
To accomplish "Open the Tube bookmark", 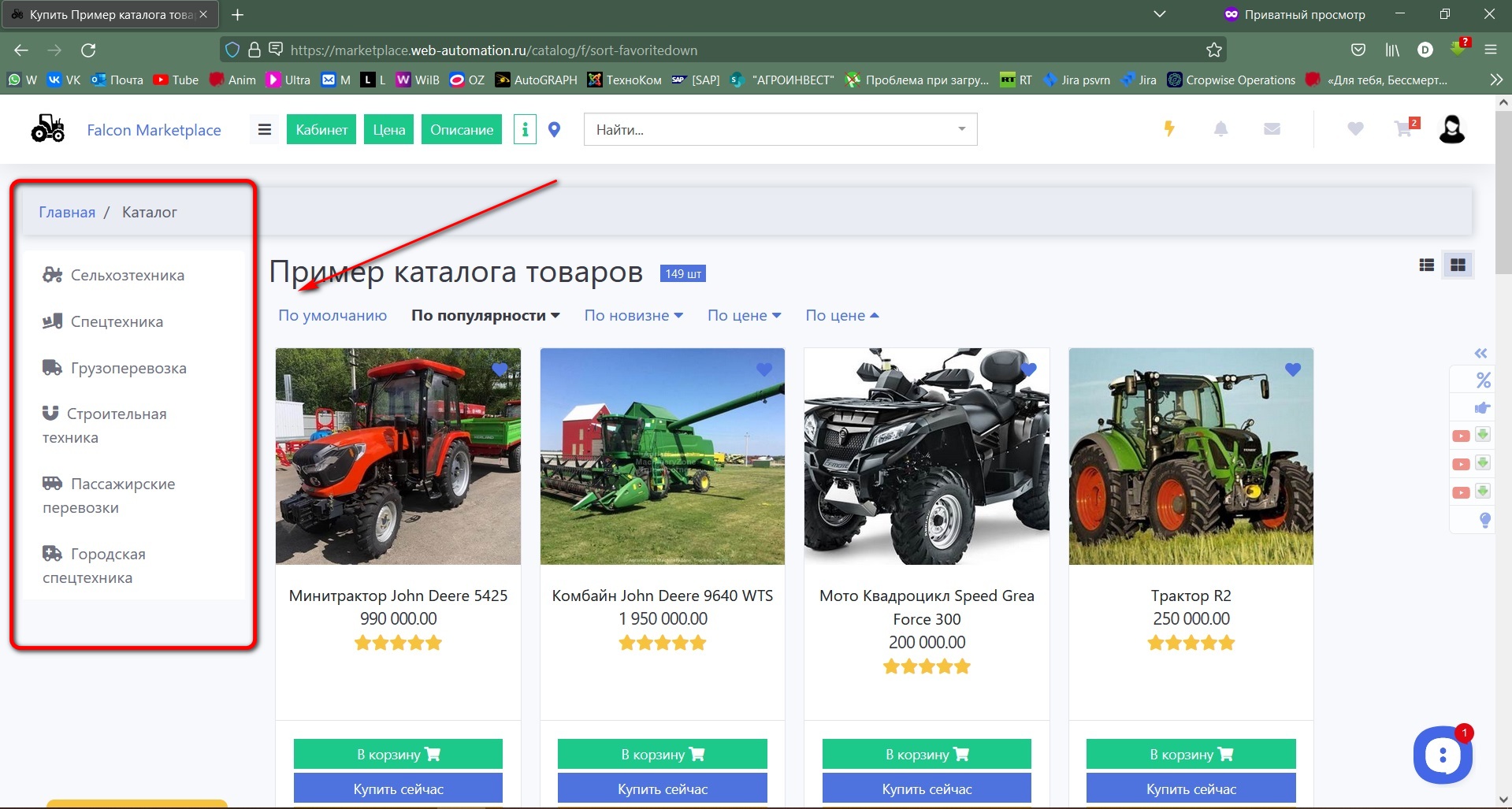I will point(176,80).
